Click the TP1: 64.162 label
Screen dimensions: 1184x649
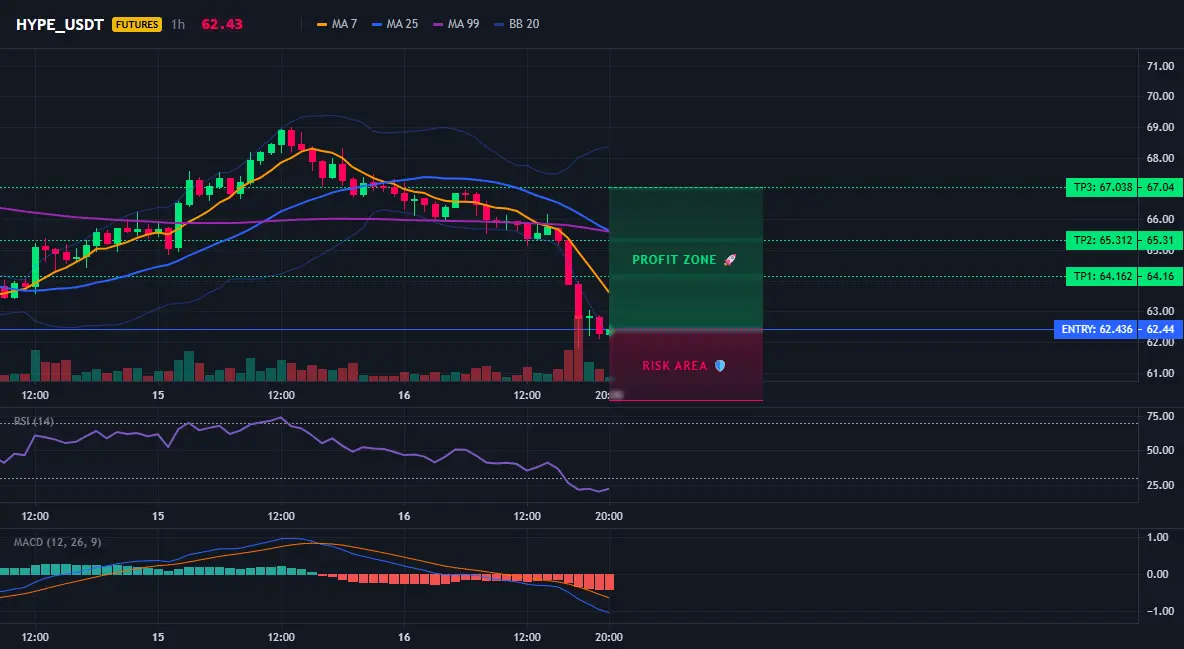tap(1102, 277)
